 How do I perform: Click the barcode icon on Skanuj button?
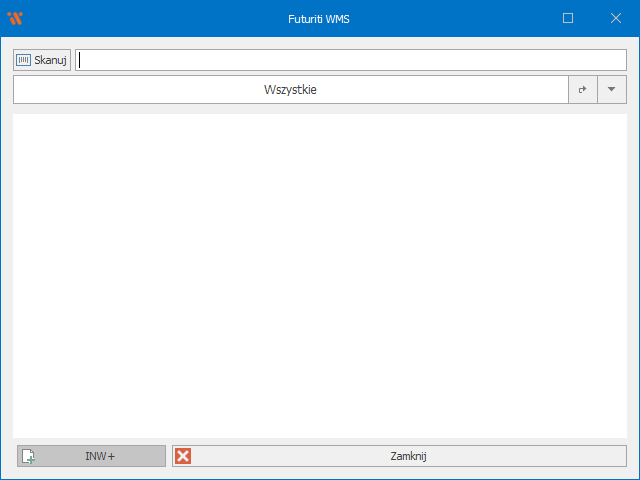pos(23,60)
